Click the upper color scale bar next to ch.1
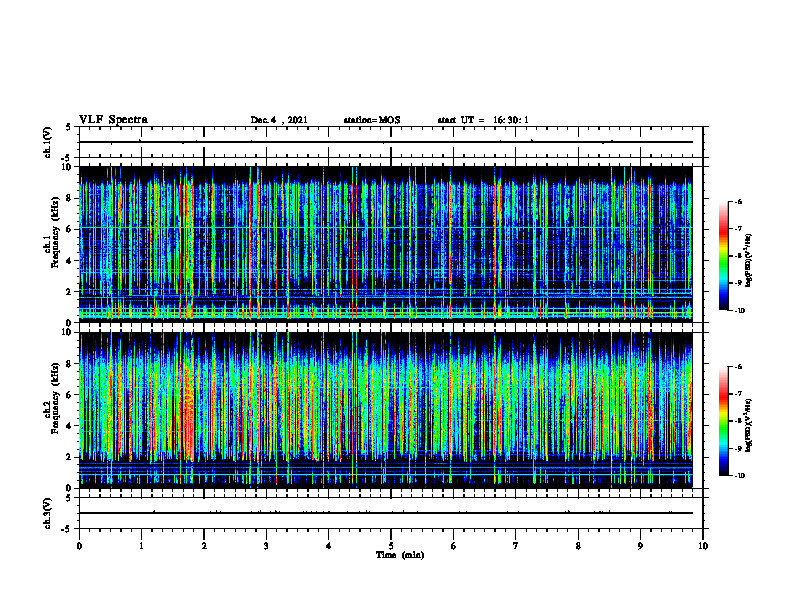This screenshot has height=612, width=792. point(723,256)
